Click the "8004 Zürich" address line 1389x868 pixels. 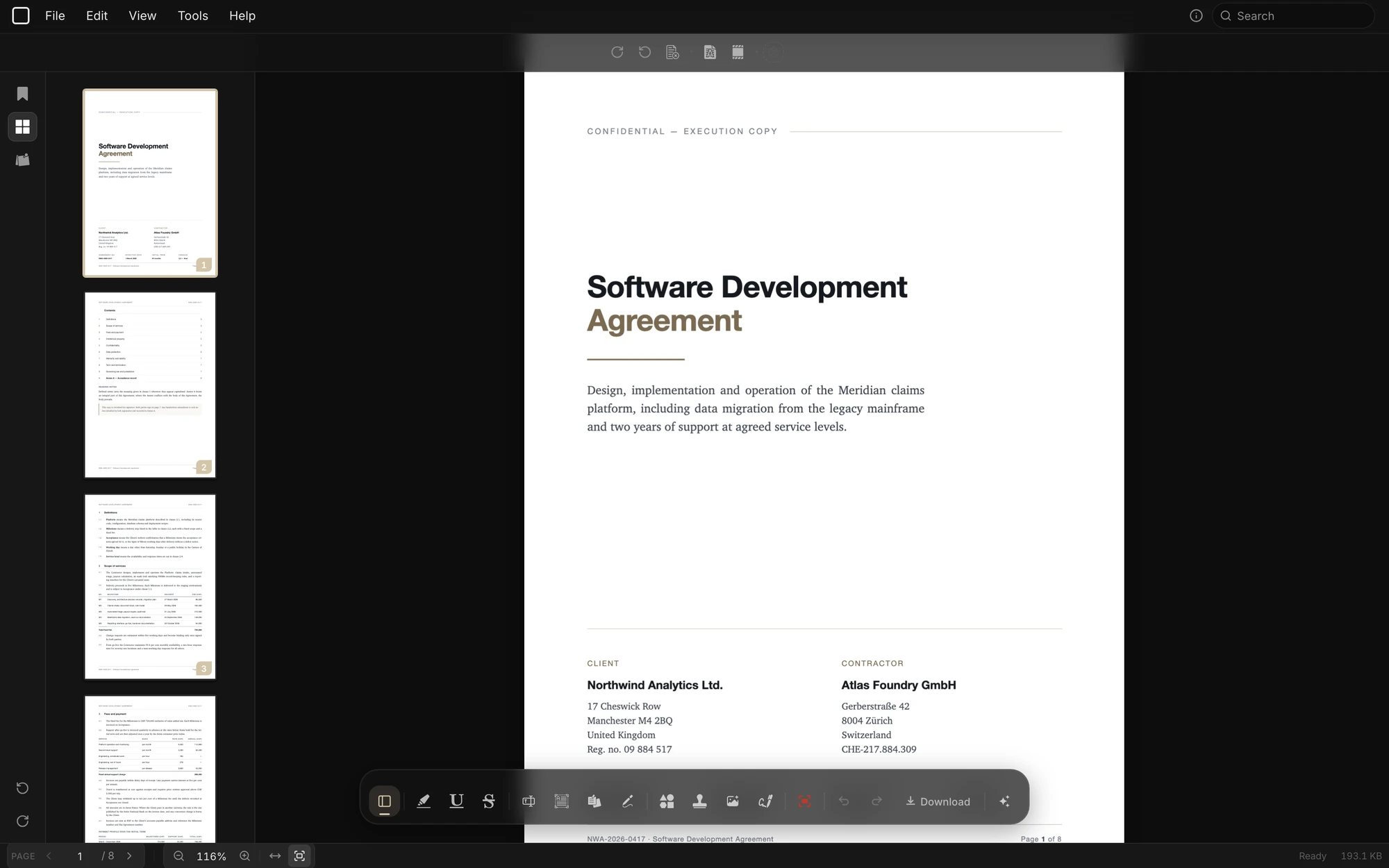coord(867,721)
